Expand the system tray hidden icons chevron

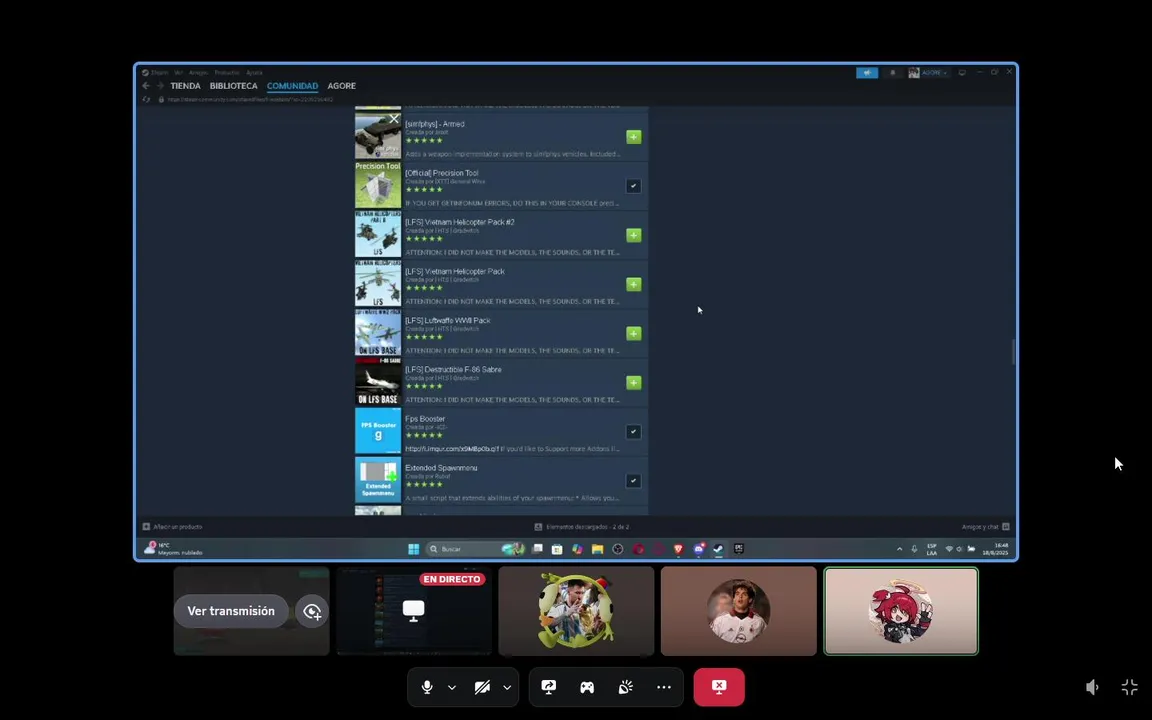point(899,549)
